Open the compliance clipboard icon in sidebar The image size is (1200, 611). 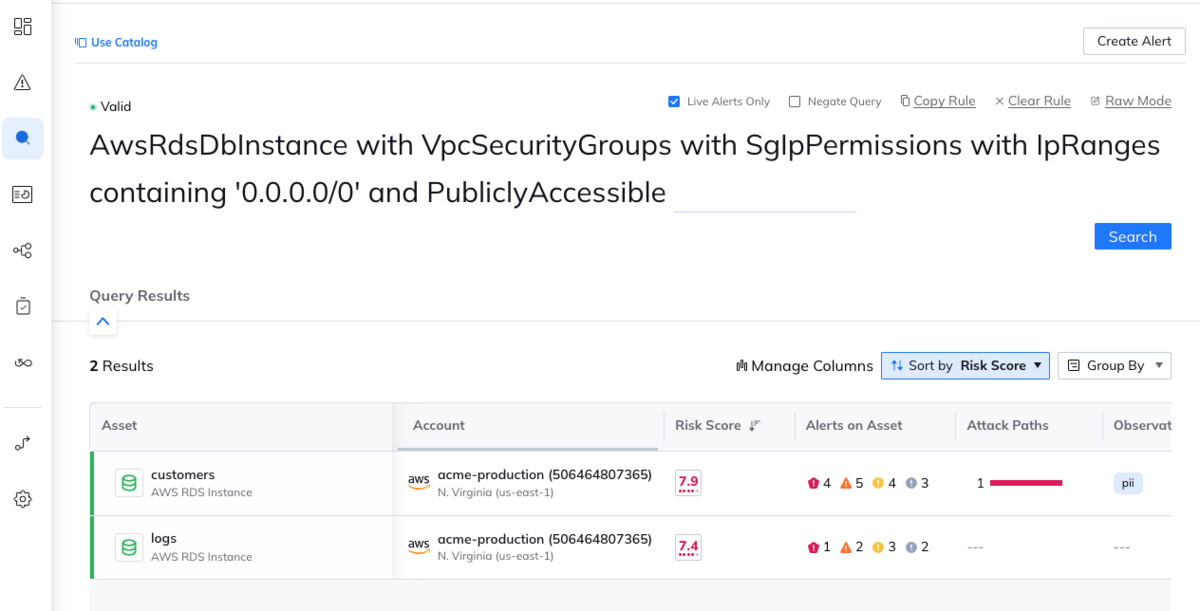[23, 306]
